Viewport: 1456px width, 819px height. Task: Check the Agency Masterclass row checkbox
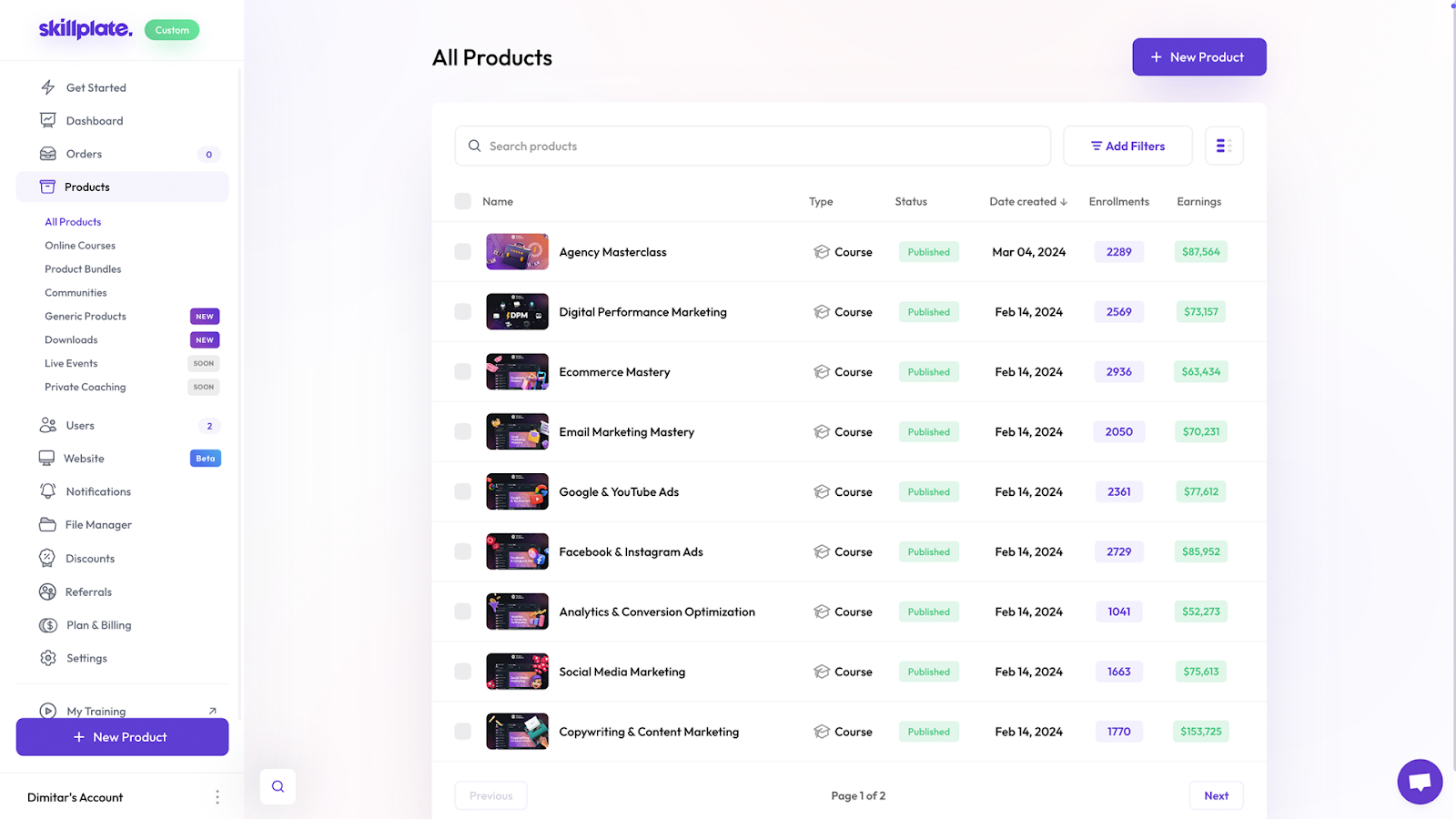click(461, 251)
